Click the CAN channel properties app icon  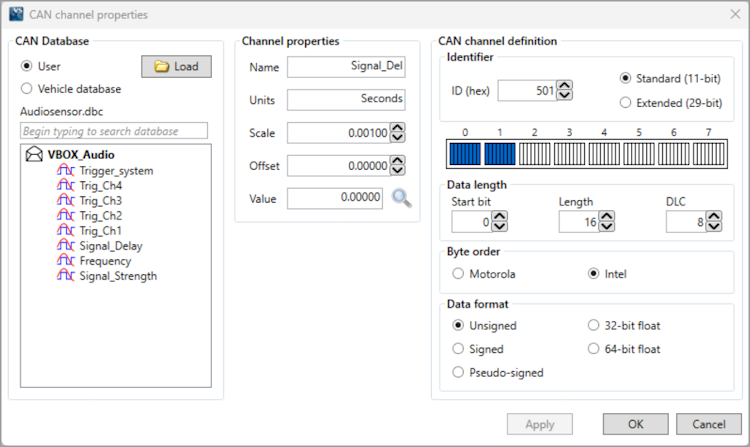point(16,14)
